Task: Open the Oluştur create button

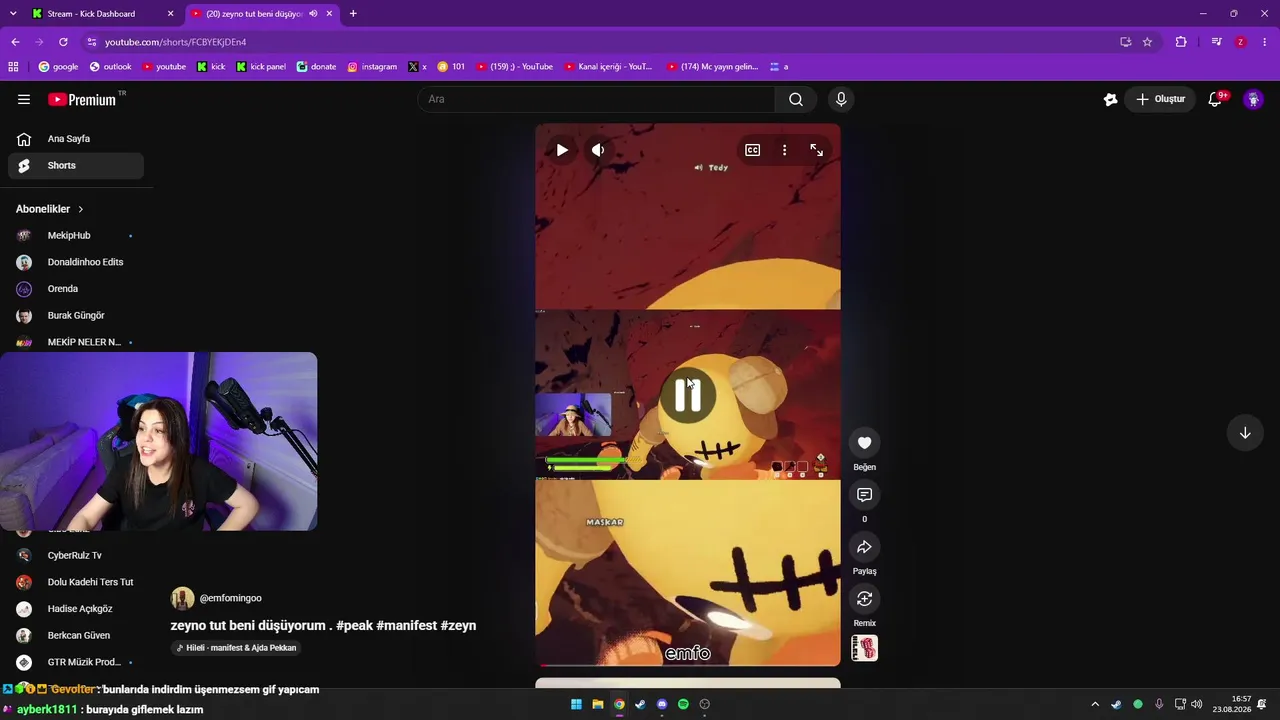Action: click(1160, 99)
